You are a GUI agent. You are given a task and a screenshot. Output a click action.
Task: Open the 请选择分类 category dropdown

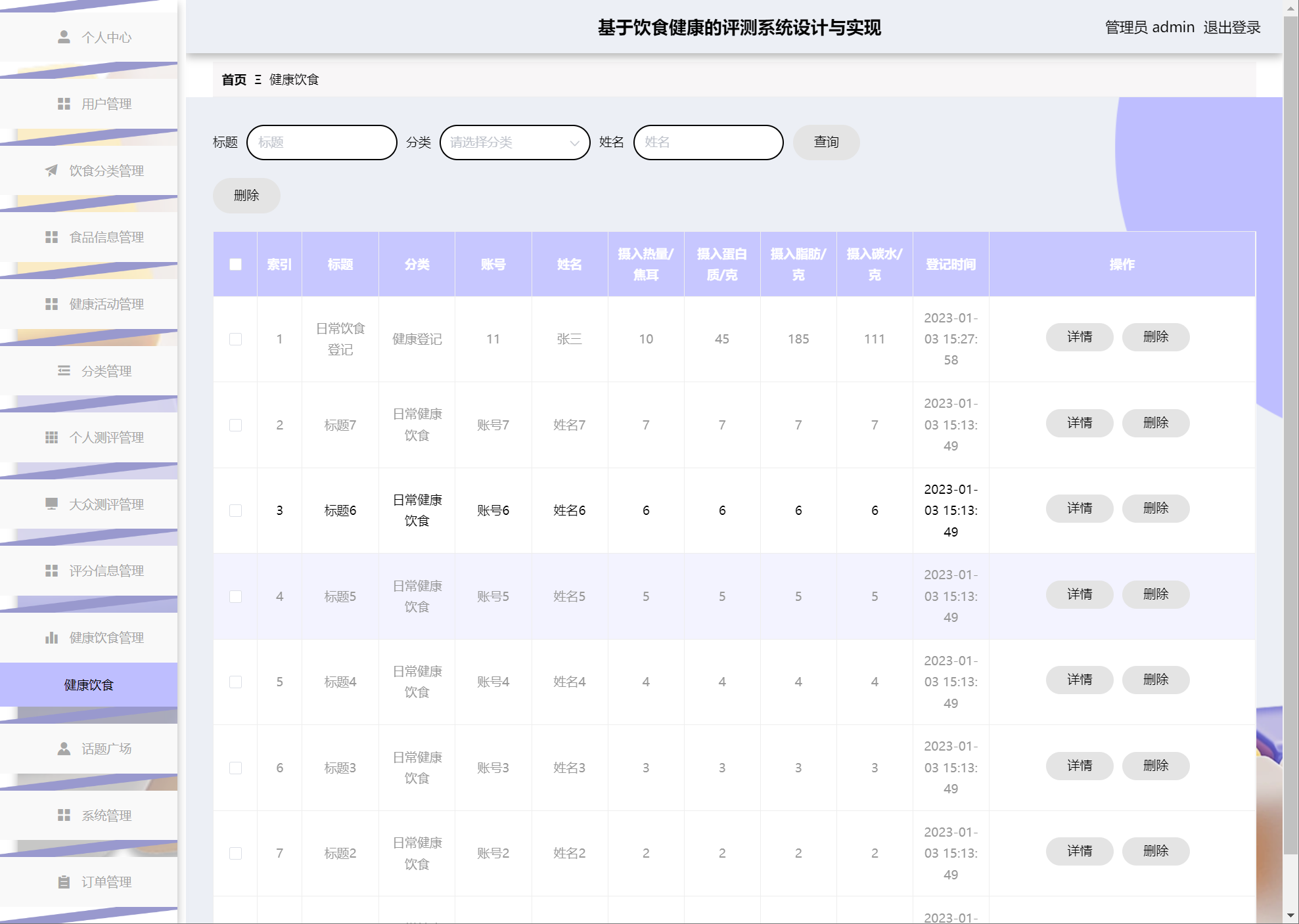coord(514,143)
